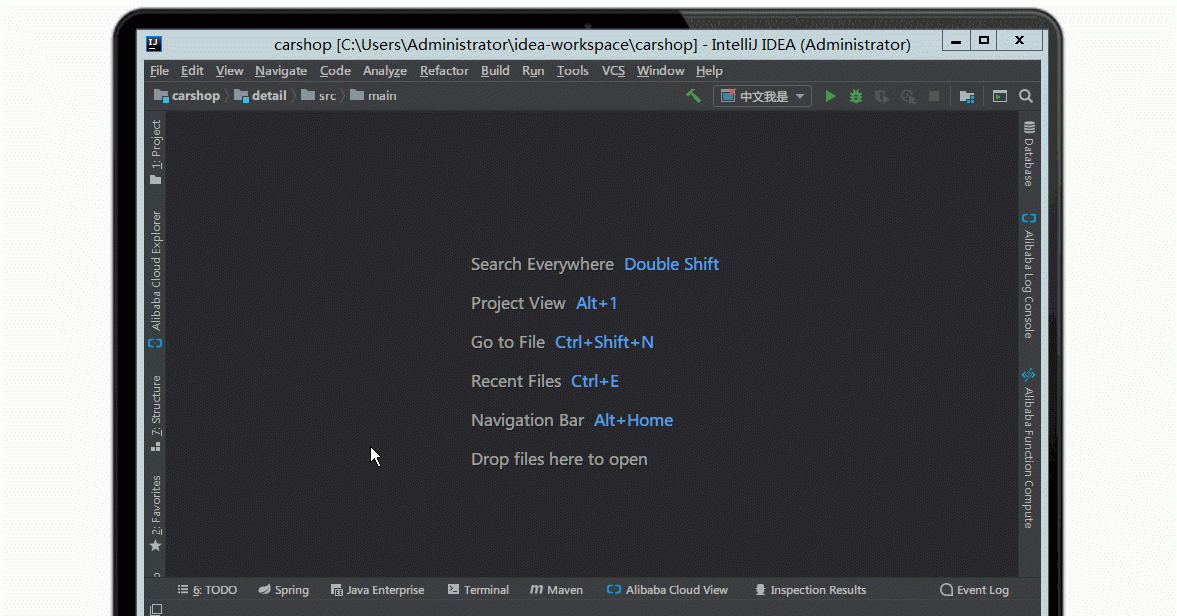Viewport: 1177px width, 616px height.
Task: Select the main folder breadcrumb
Action: point(373,96)
